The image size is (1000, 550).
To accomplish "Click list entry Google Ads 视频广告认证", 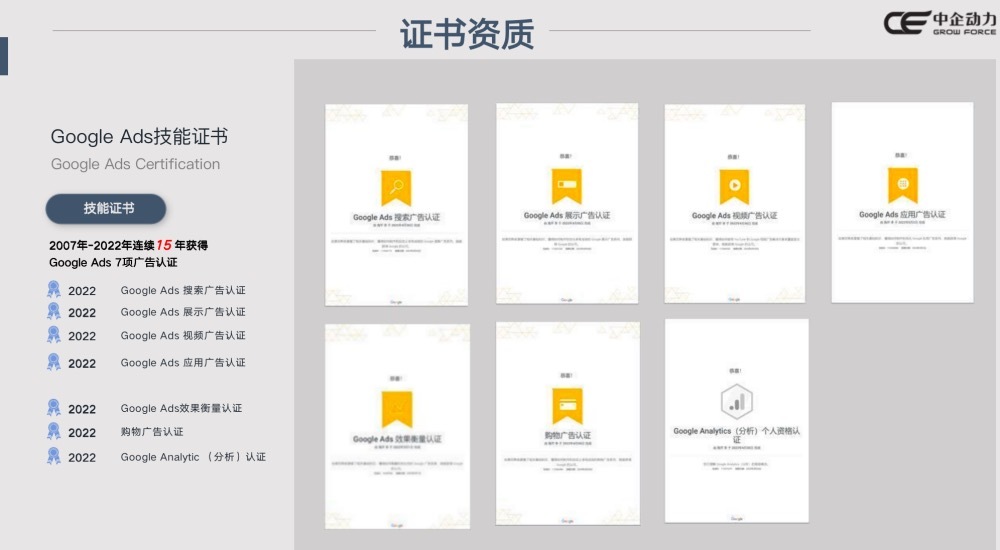I will pos(183,336).
